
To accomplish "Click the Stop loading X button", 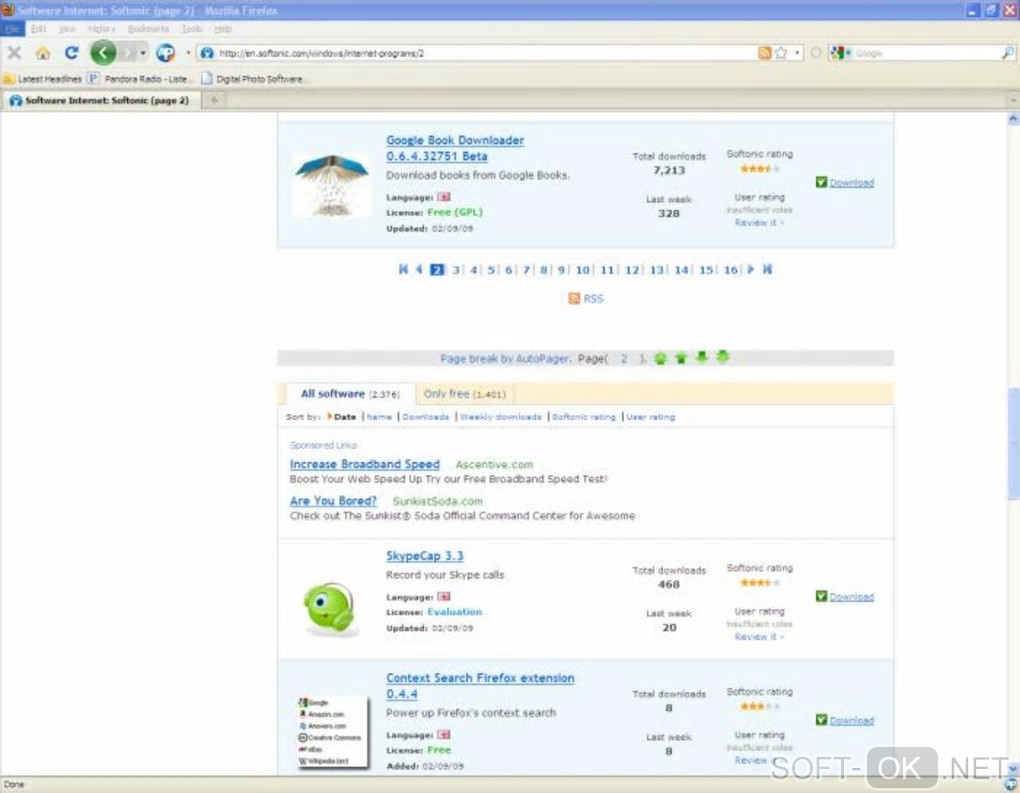I will (x=14, y=53).
